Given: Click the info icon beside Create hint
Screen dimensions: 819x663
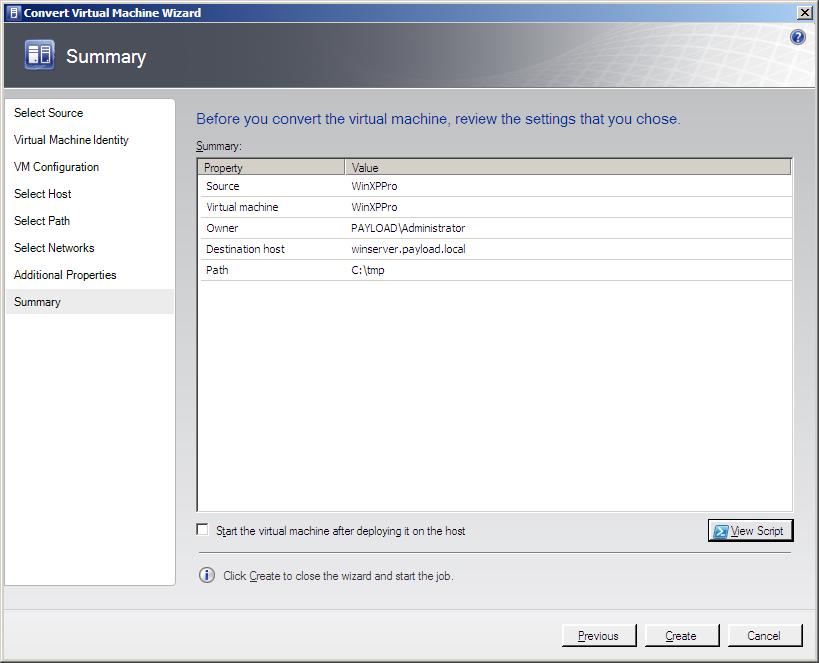Looking at the screenshot, I should (207, 575).
